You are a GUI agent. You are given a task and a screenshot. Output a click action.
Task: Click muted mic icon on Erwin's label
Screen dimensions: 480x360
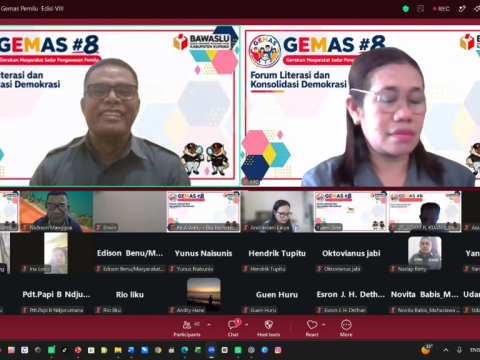click(98, 227)
